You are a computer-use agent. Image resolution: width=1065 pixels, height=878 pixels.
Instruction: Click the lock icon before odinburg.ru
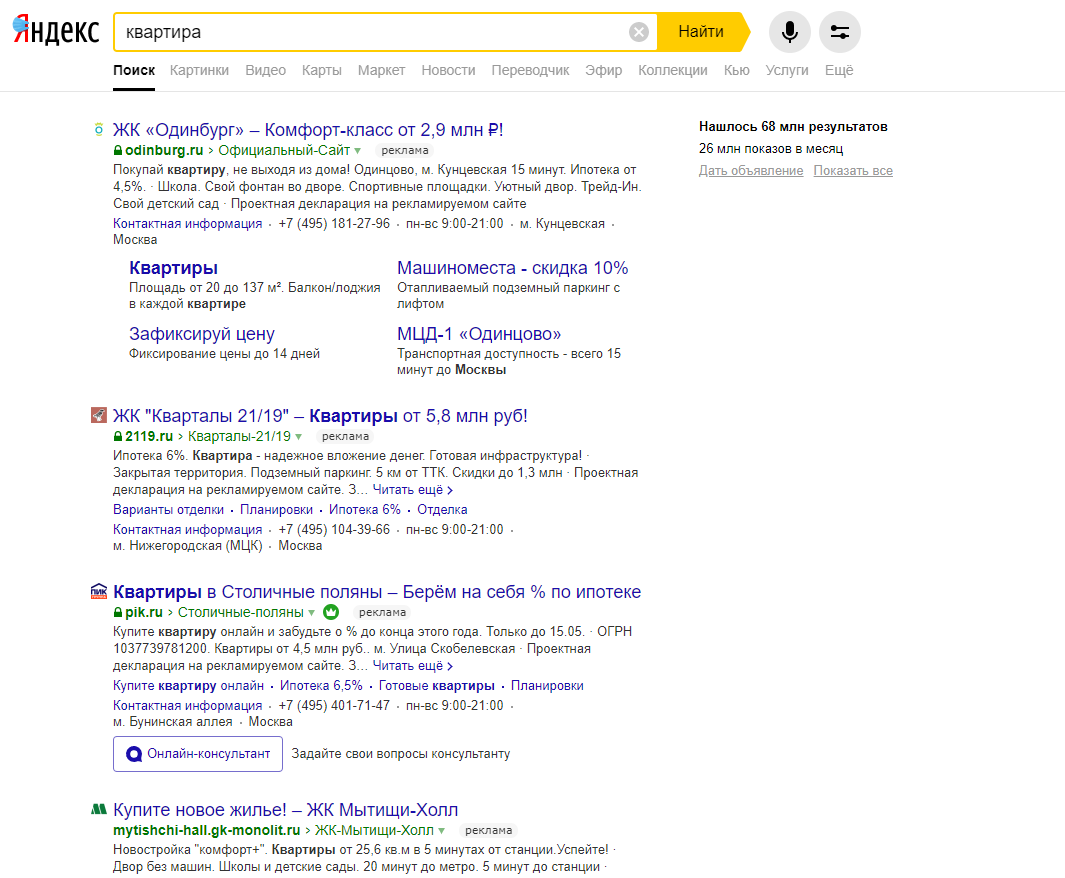click(x=118, y=150)
